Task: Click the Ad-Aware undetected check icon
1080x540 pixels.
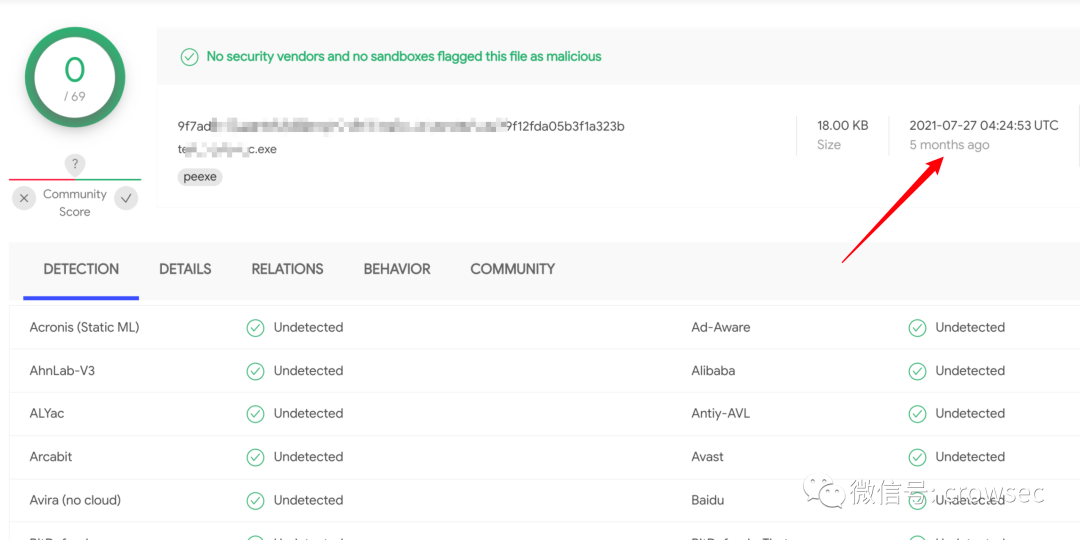Action: point(917,328)
